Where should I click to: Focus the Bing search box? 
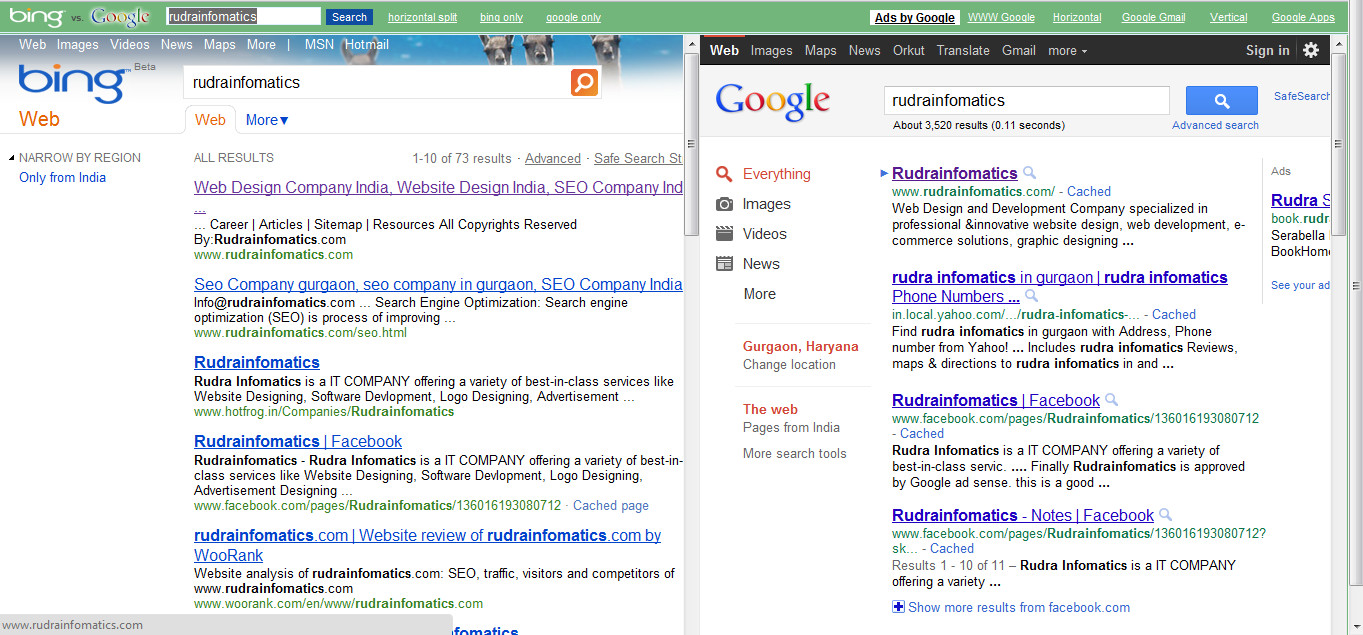(x=377, y=82)
